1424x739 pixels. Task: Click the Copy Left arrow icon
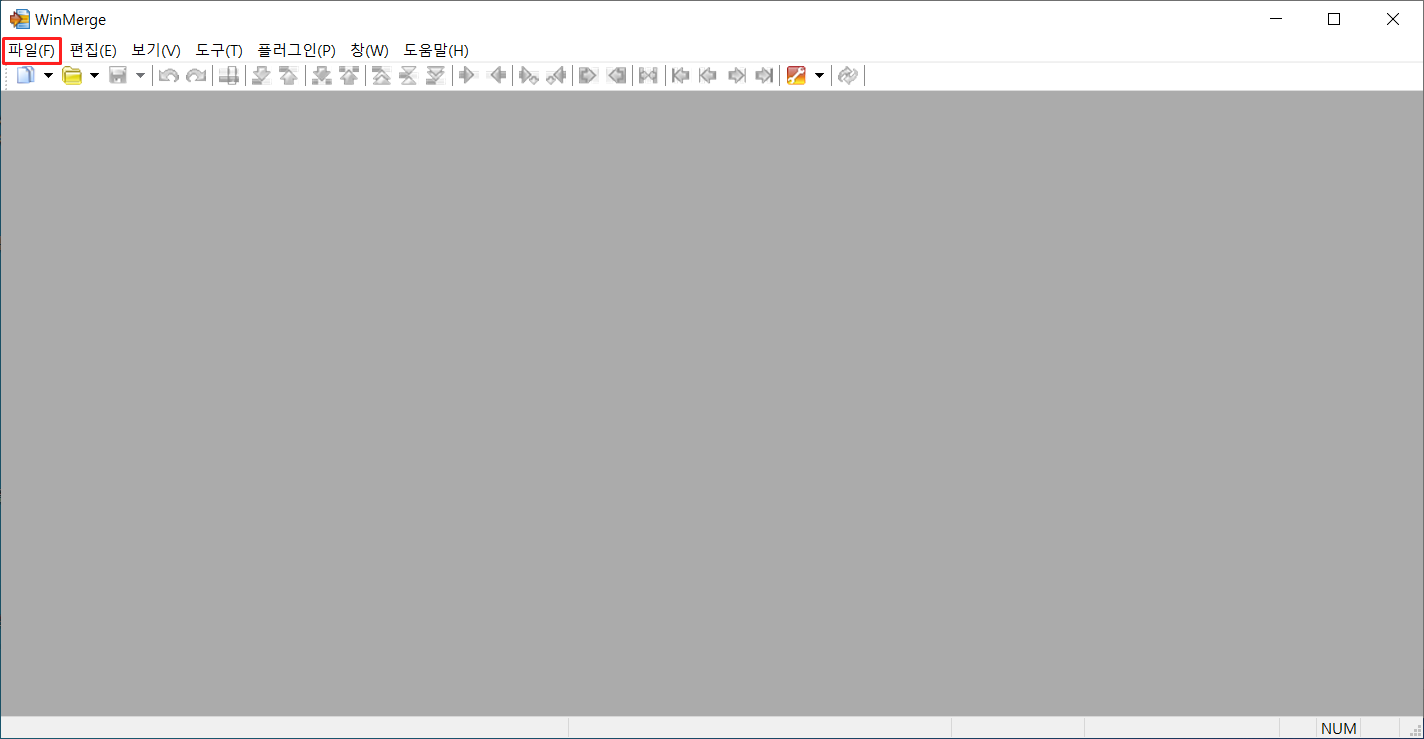(496, 75)
